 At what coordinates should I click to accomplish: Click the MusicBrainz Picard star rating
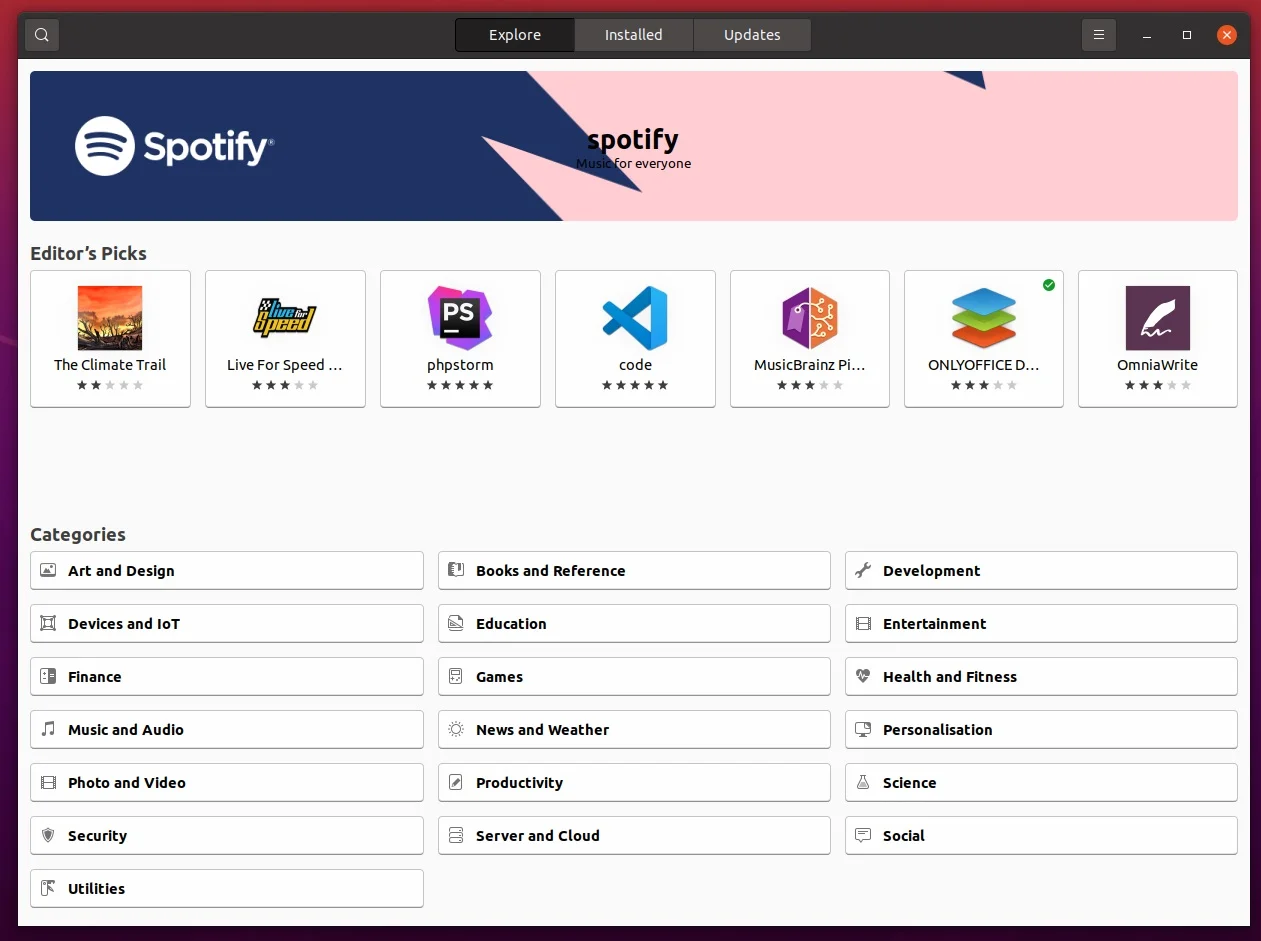pyautogui.click(x=810, y=385)
